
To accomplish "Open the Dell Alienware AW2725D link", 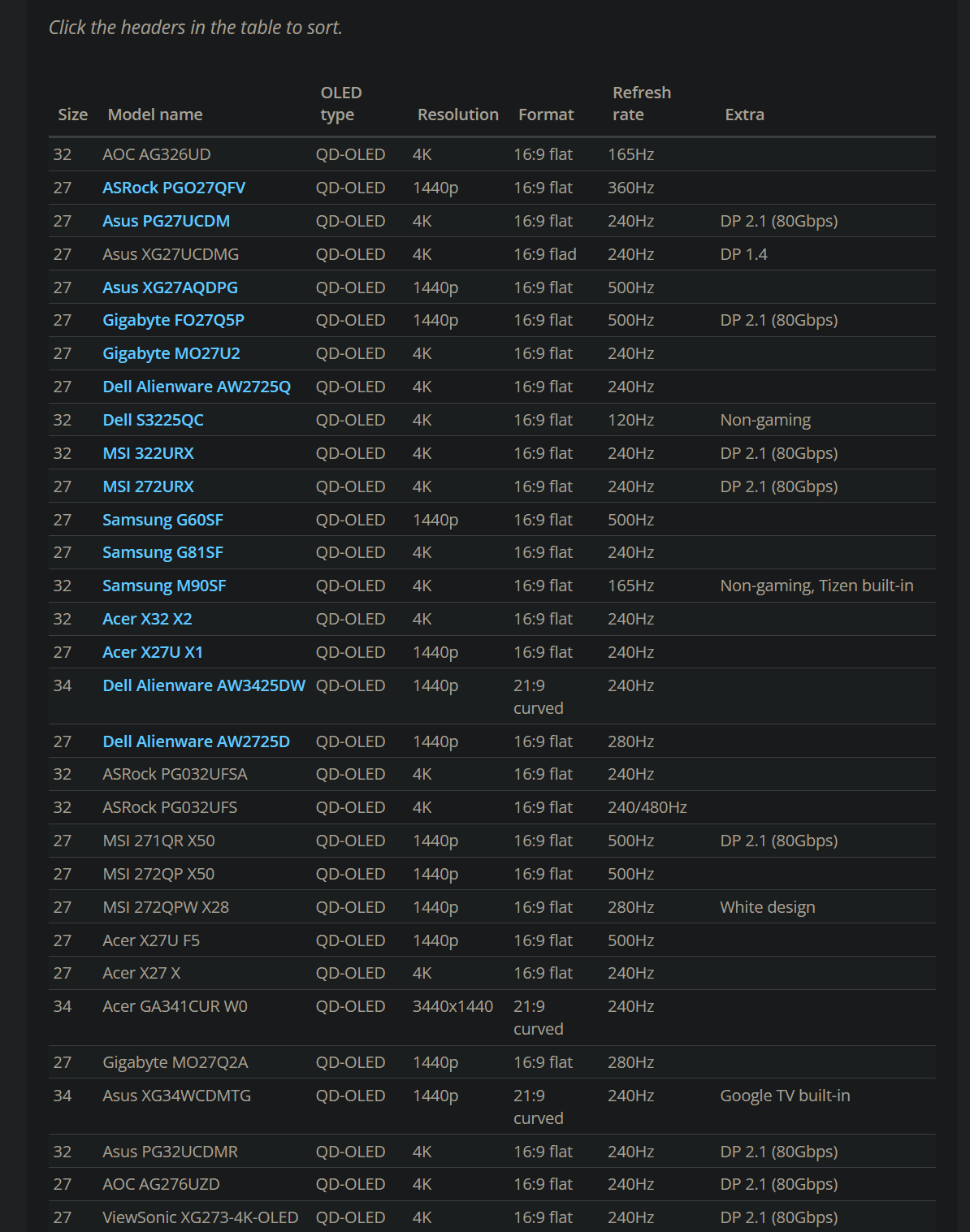I will tap(196, 741).
